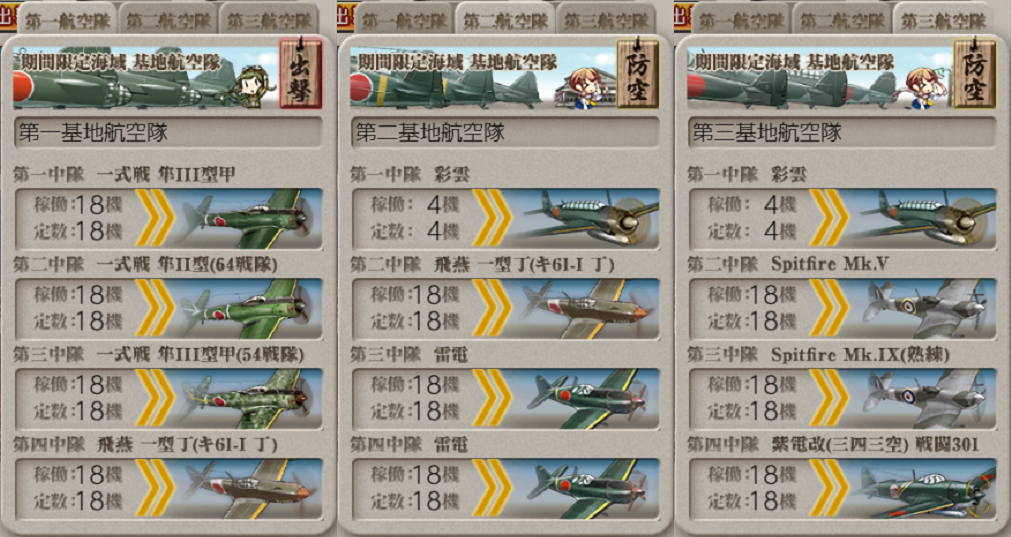
Task: Expand yellow chevrons next to Spitfire Mk.V
Action: (829, 308)
